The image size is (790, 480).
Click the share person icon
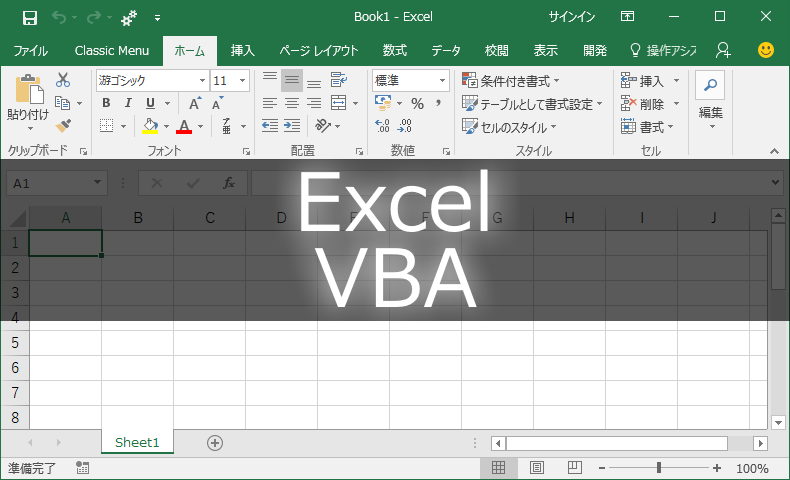pyautogui.click(x=723, y=50)
